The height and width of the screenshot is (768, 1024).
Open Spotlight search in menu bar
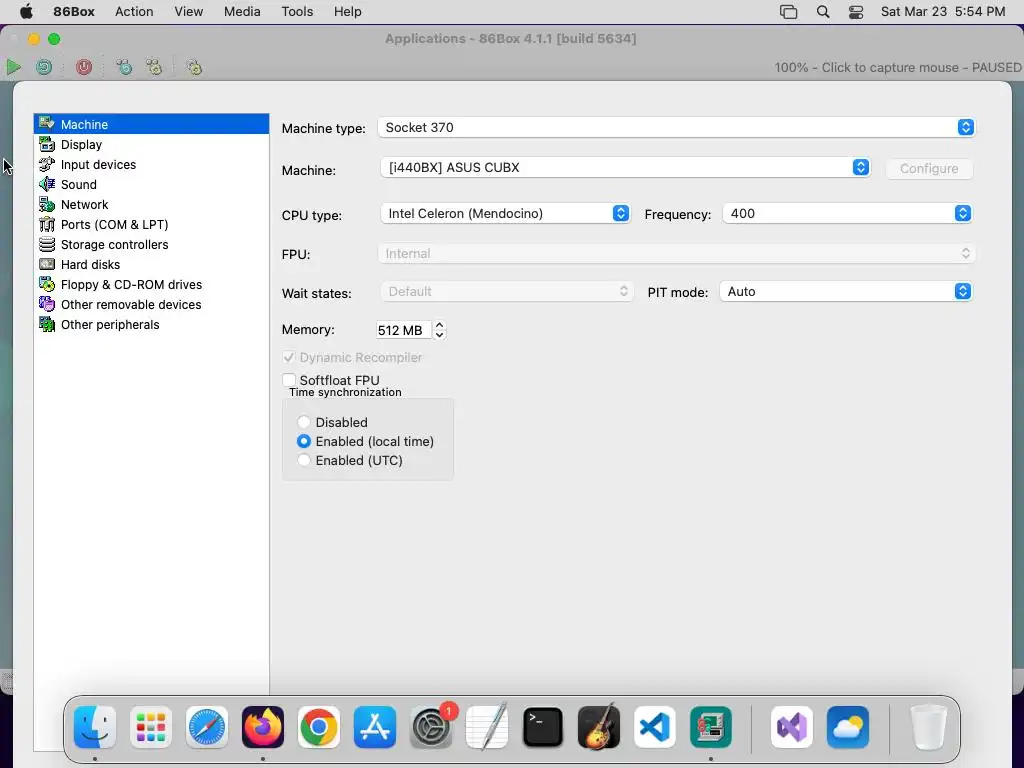tap(823, 12)
